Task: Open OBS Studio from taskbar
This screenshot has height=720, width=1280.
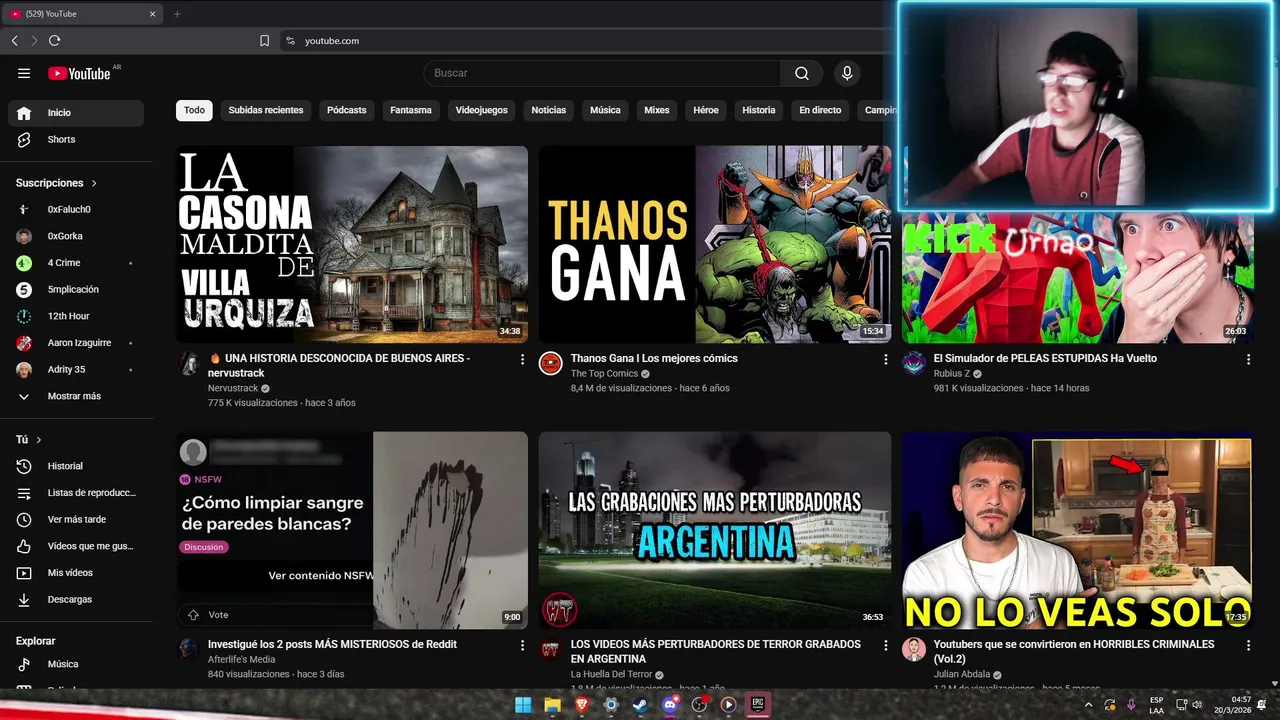Action: [x=699, y=705]
